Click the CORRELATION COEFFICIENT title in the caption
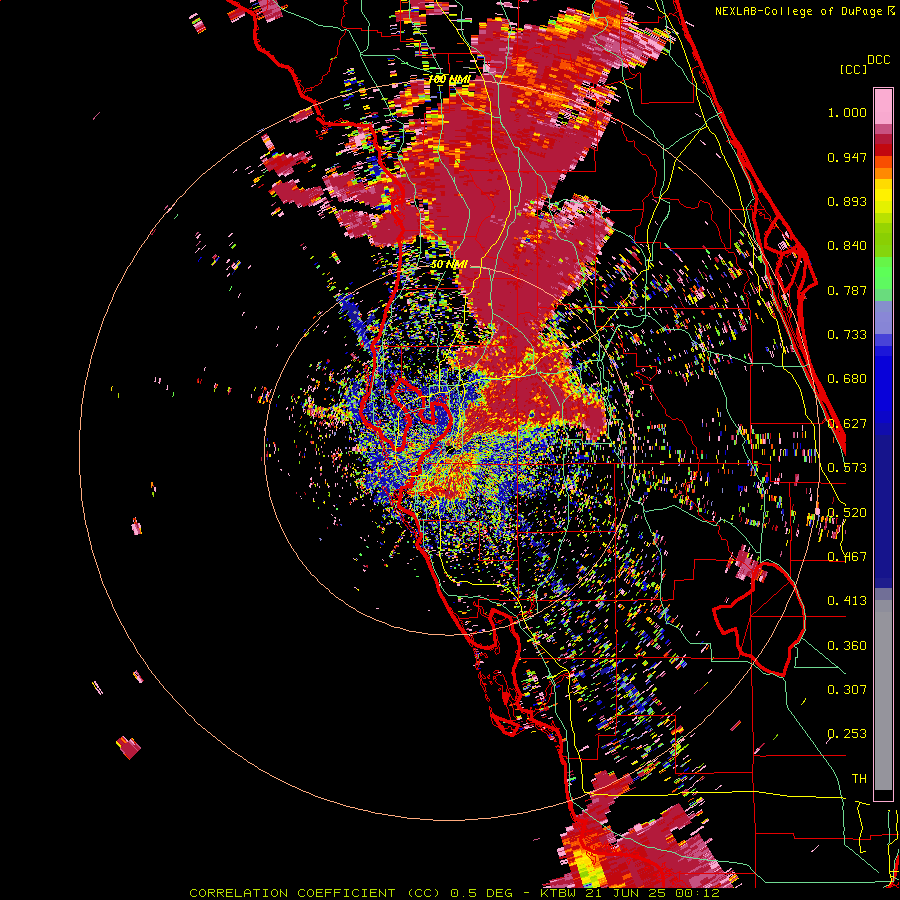 click(292, 893)
